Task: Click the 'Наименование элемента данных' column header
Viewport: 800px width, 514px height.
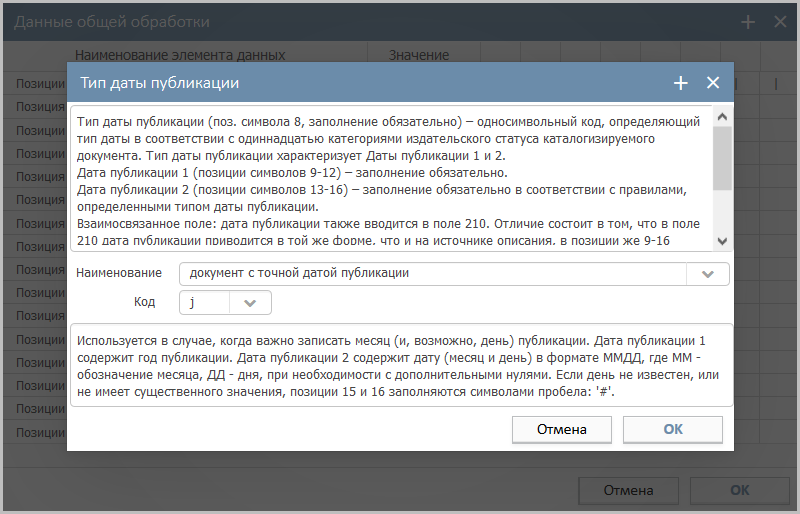Action: click(180, 55)
